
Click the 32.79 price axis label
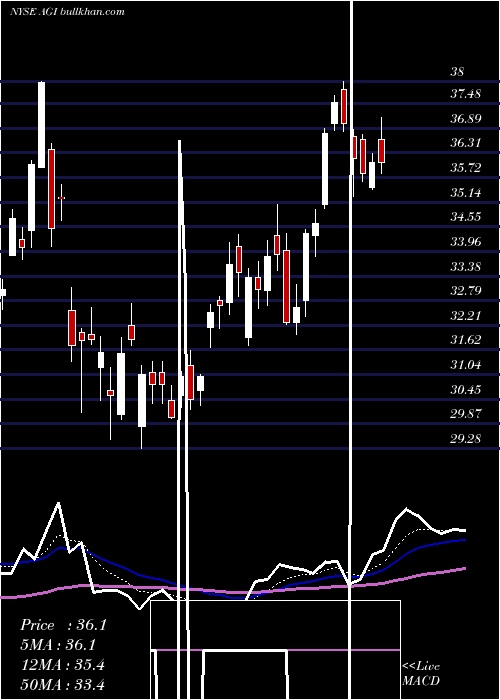click(x=466, y=291)
